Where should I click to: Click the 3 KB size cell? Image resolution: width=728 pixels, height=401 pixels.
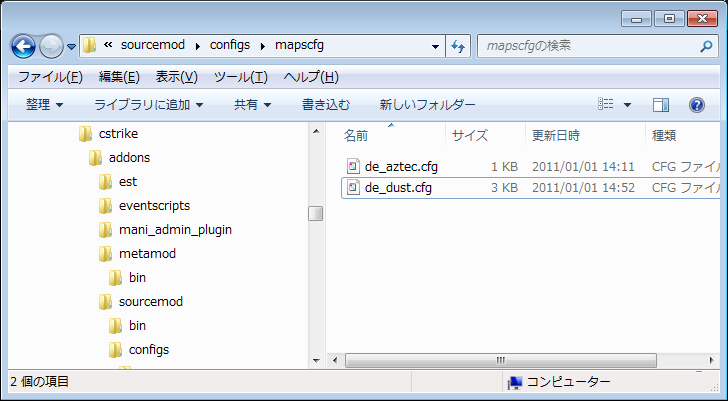[x=504, y=188]
